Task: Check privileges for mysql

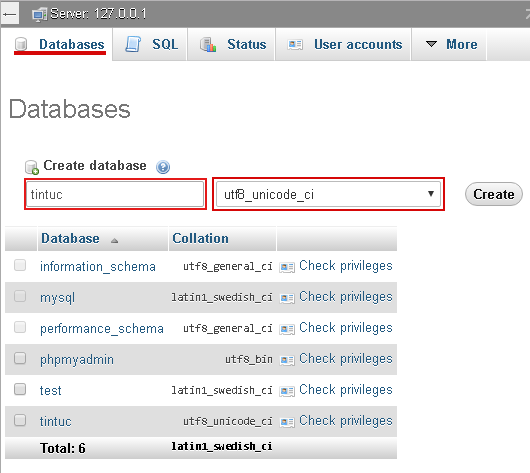Action: pyautogui.click(x=345, y=297)
